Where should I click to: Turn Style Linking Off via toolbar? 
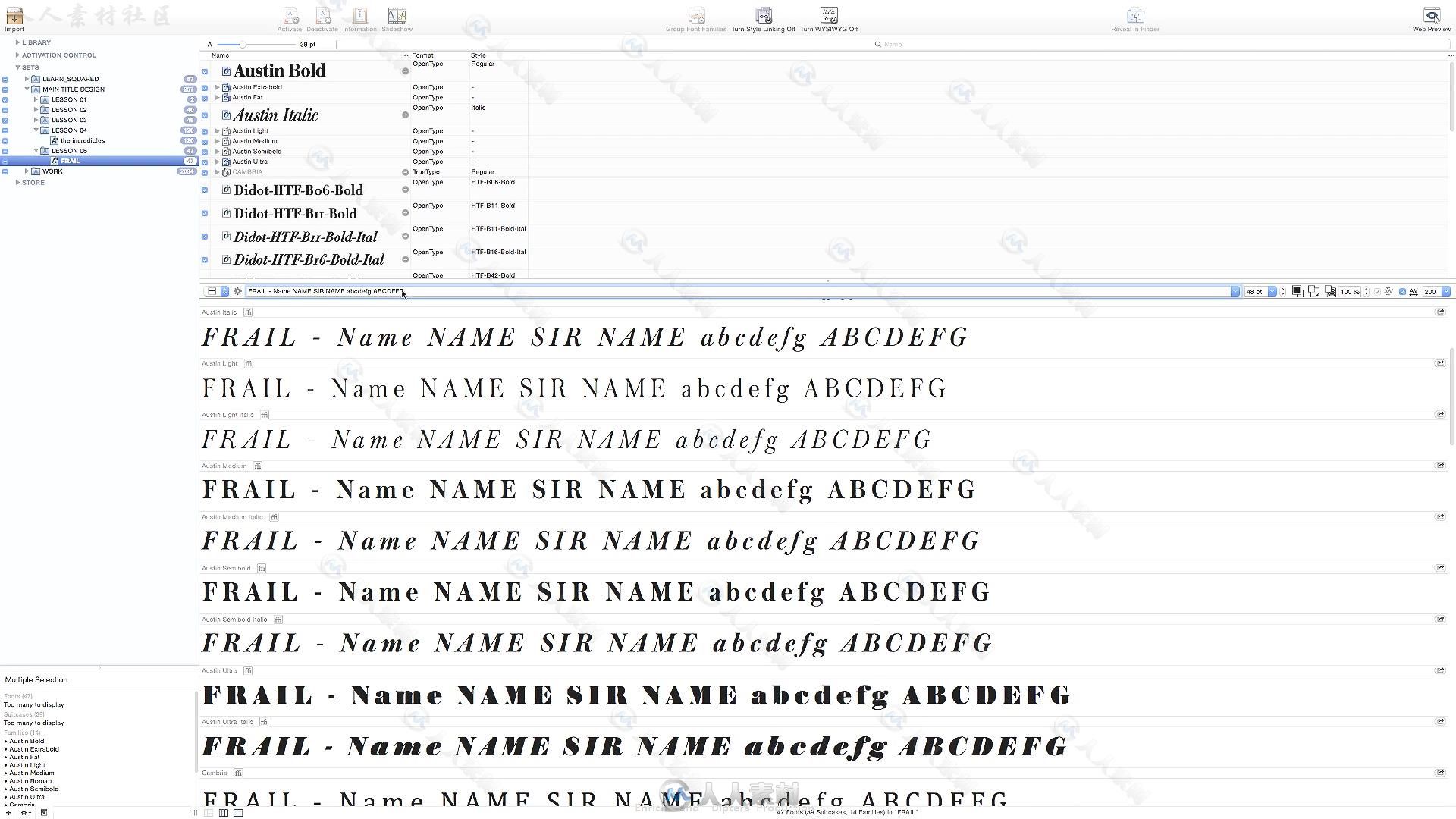tap(764, 16)
